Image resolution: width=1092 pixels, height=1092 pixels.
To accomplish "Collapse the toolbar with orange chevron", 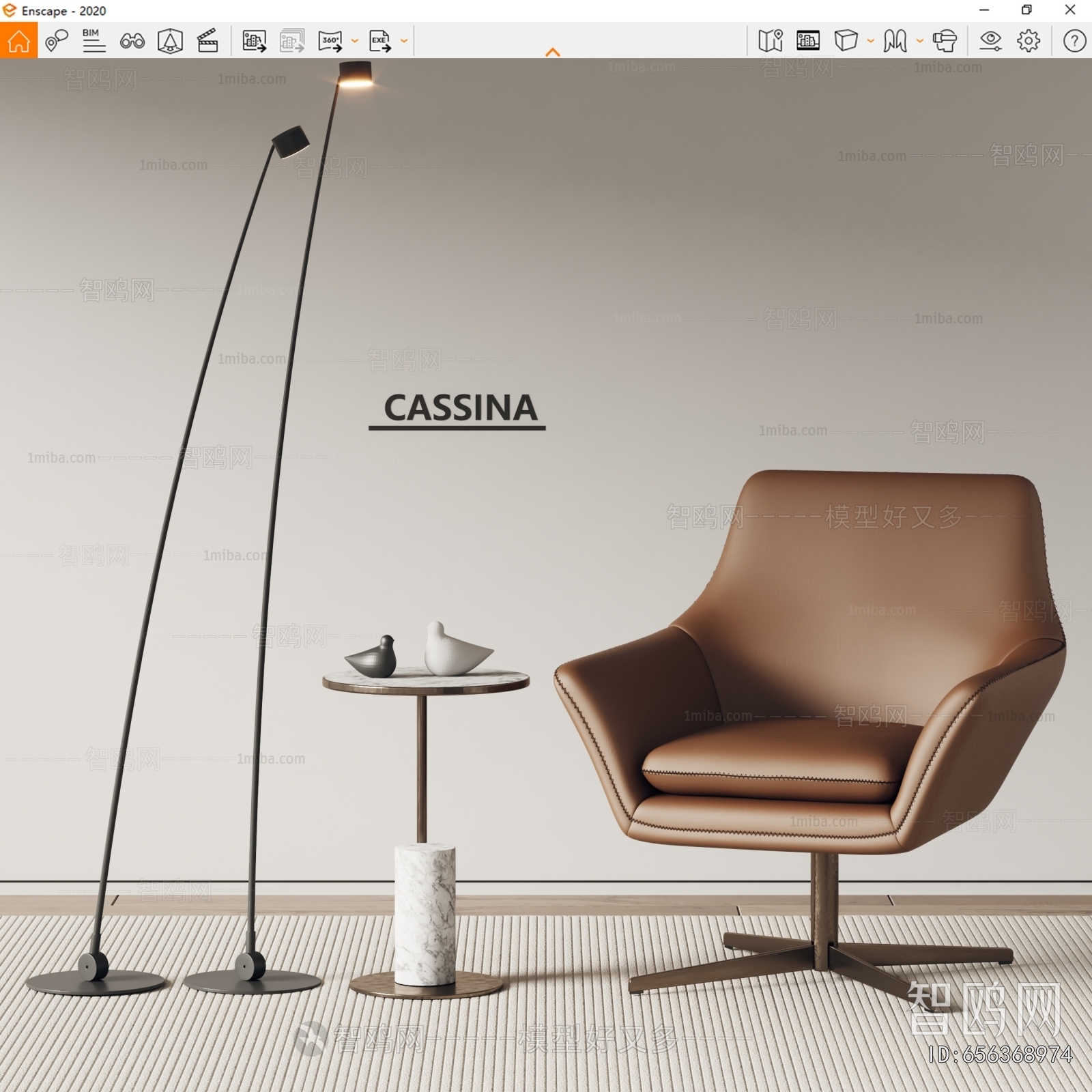I will [x=553, y=52].
